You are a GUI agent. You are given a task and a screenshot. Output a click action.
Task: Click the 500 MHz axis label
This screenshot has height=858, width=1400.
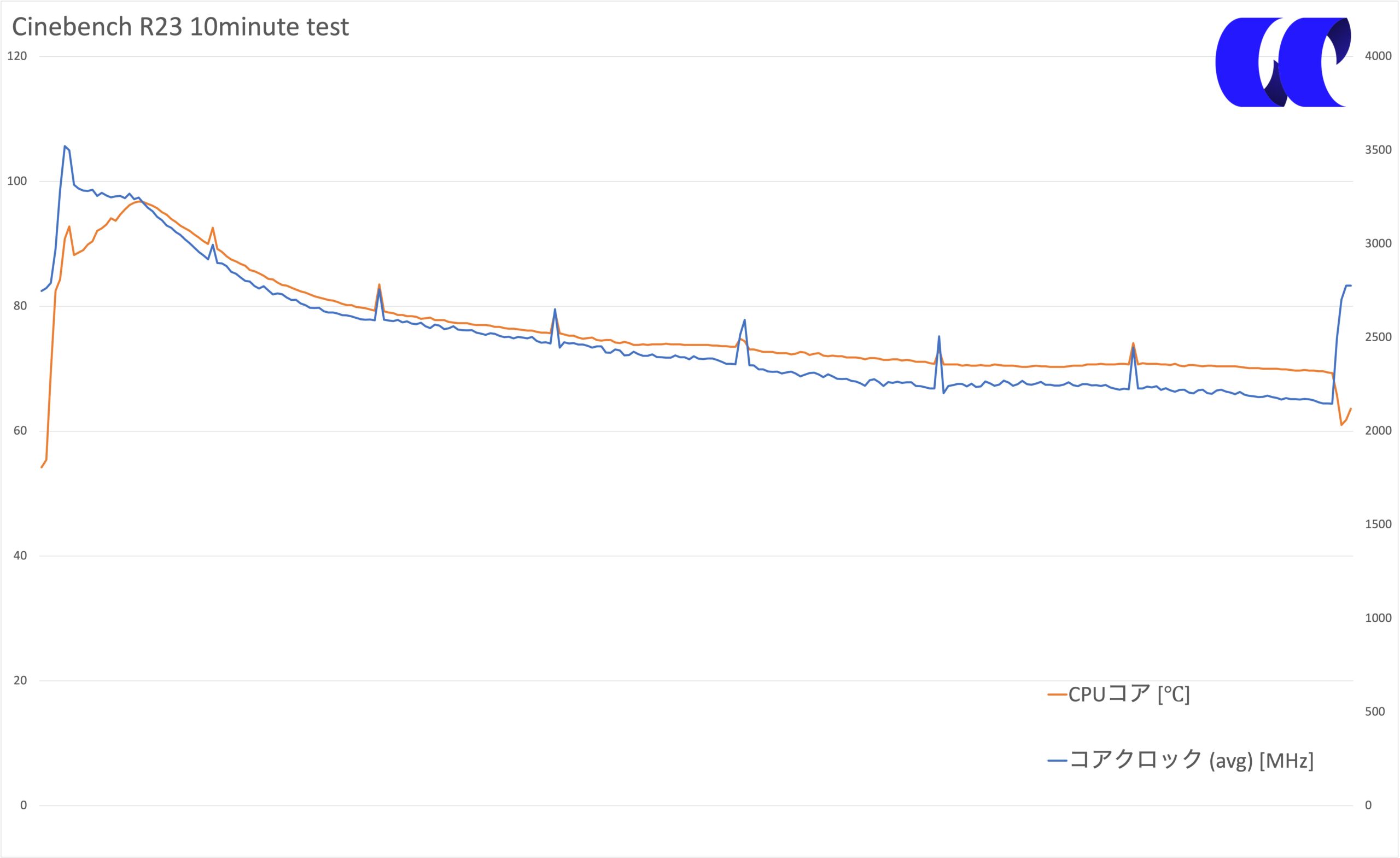(x=1374, y=711)
